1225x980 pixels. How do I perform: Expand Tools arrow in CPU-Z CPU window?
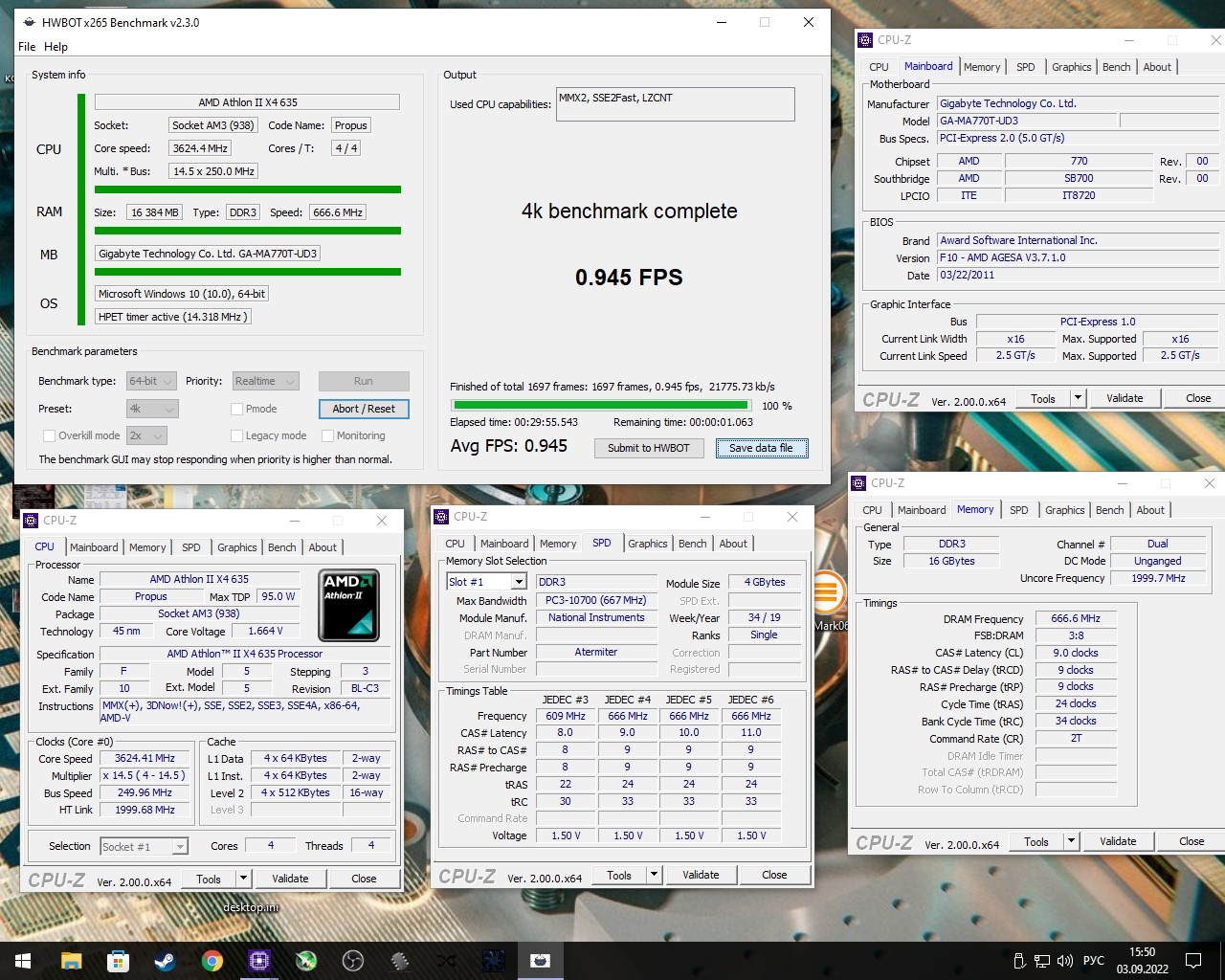(243, 879)
